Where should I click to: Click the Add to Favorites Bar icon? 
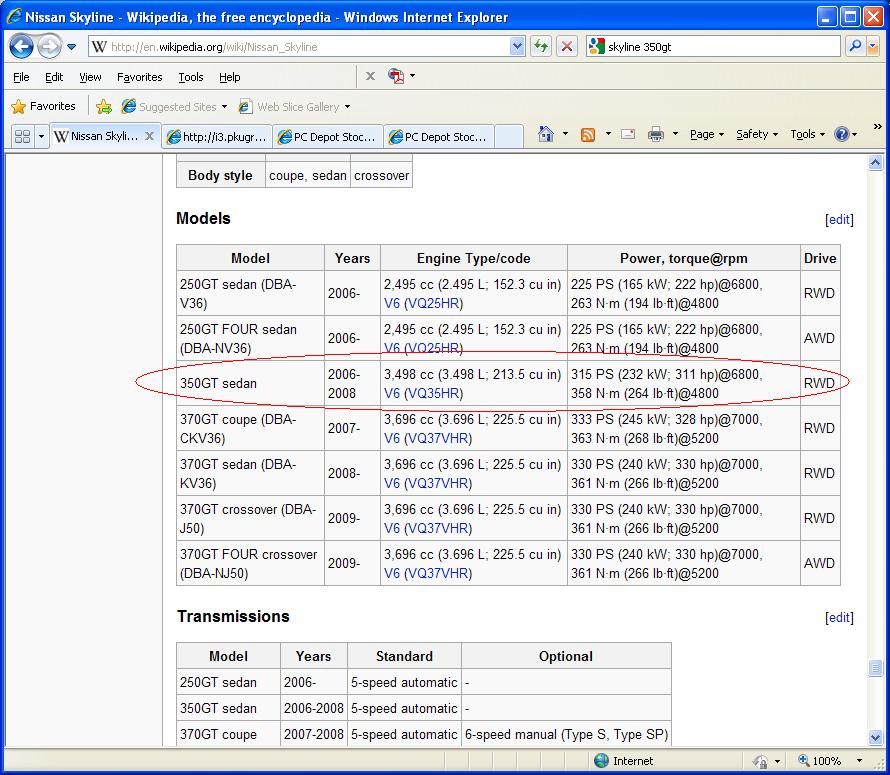point(104,107)
